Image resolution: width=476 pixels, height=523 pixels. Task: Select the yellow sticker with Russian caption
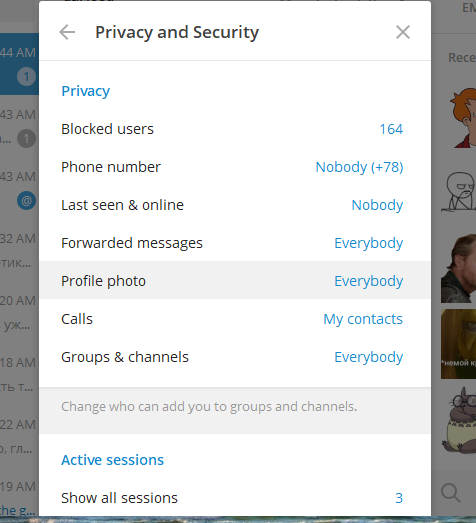coord(458,344)
